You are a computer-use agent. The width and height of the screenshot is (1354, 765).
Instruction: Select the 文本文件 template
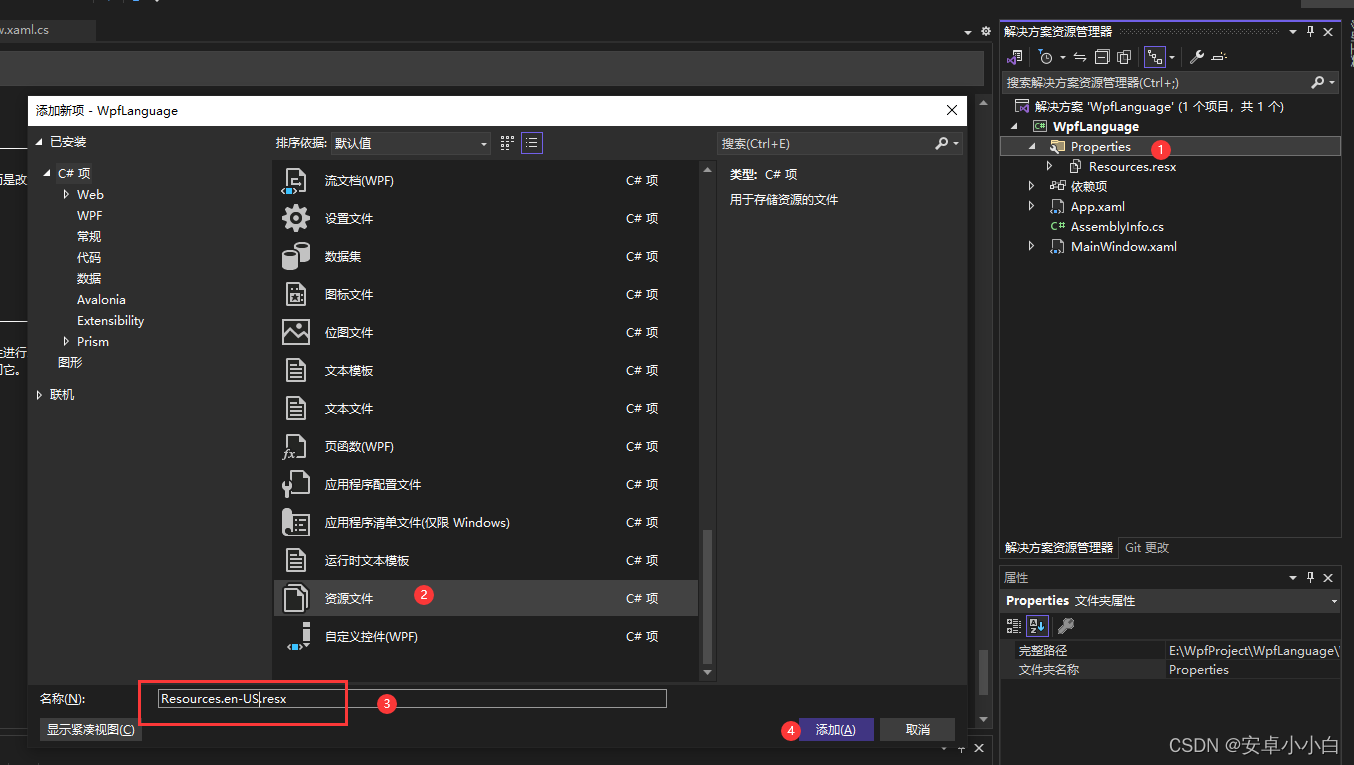click(x=485, y=408)
